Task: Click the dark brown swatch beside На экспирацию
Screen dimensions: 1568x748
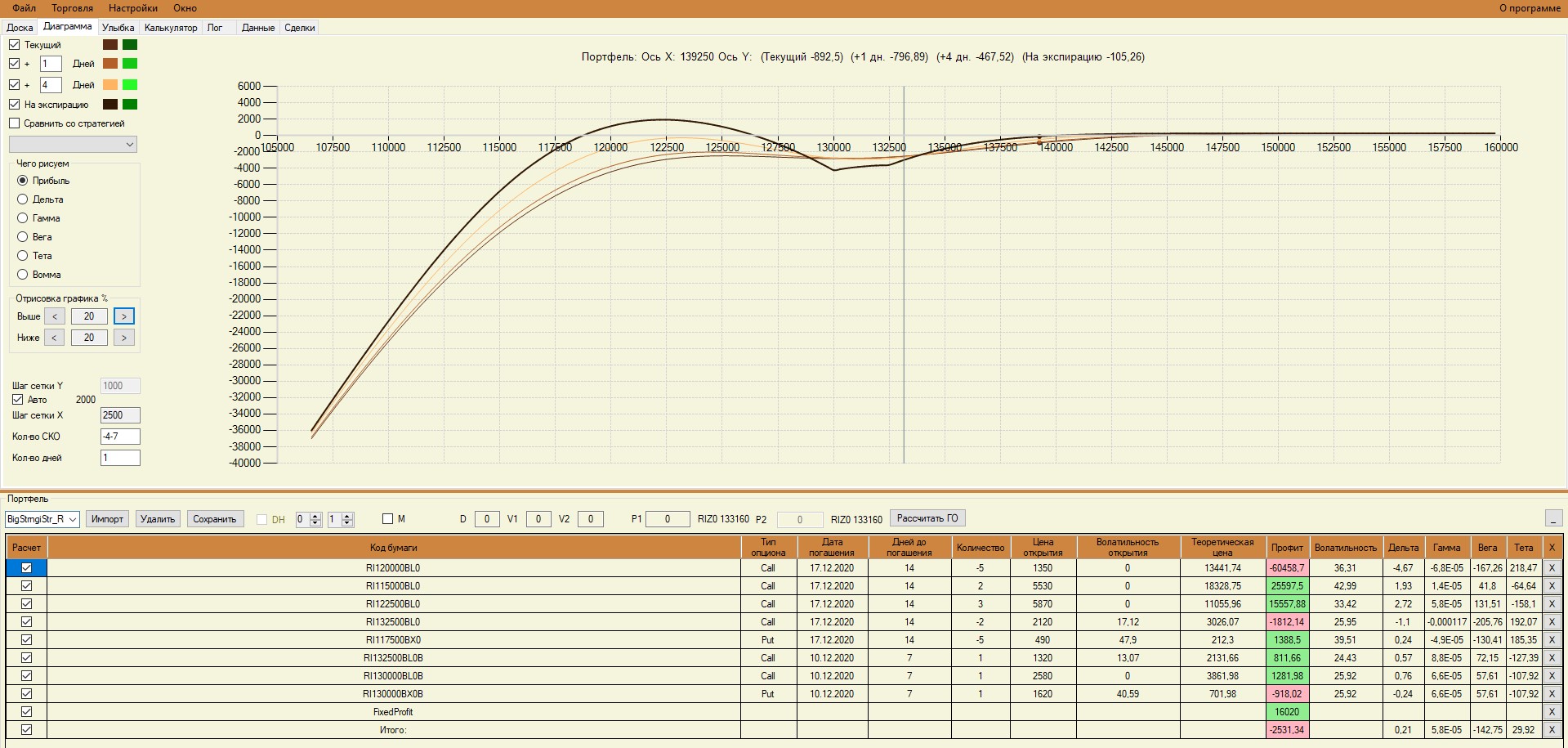Action: (110, 105)
